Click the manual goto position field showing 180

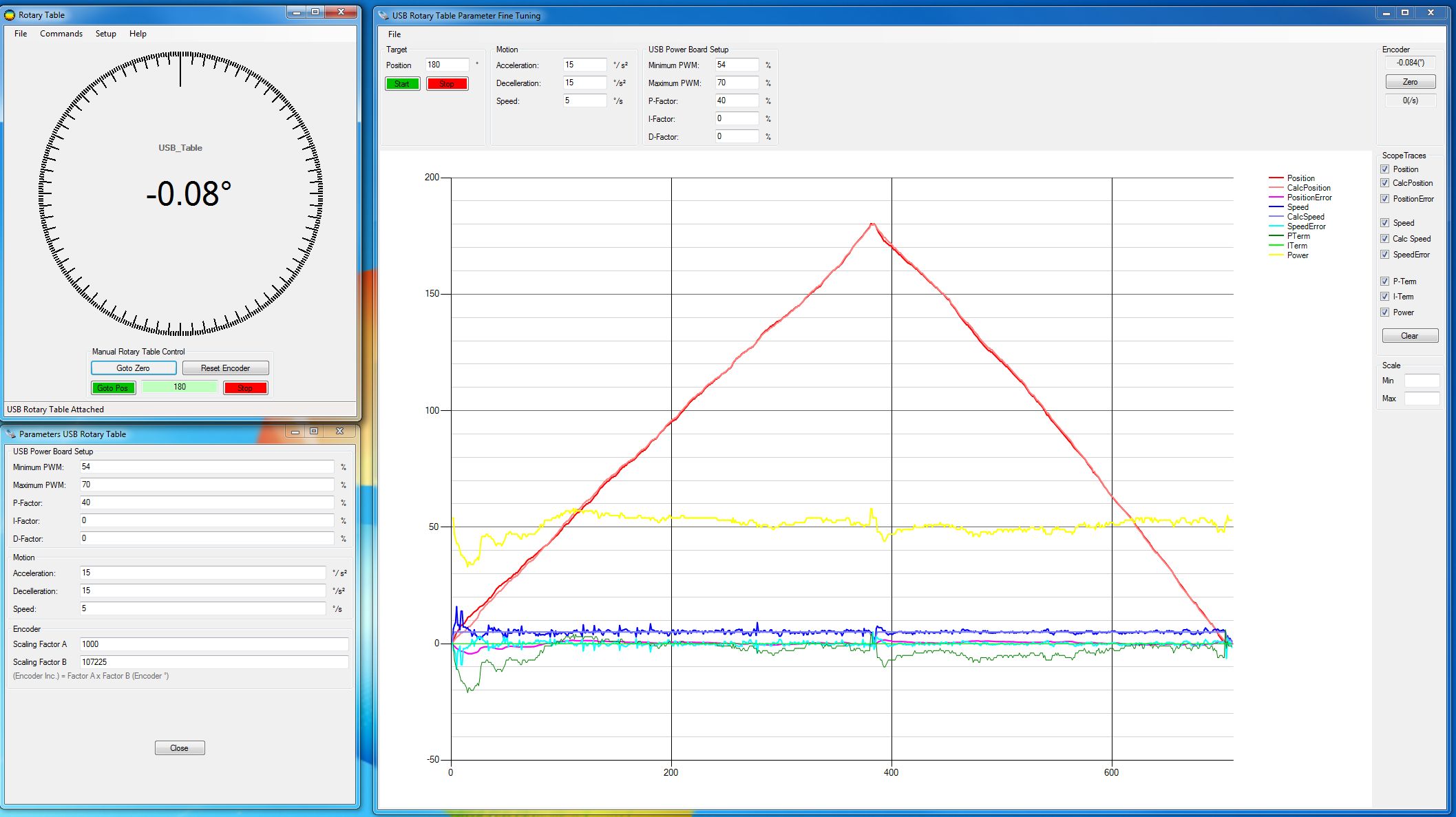tap(180, 387)
